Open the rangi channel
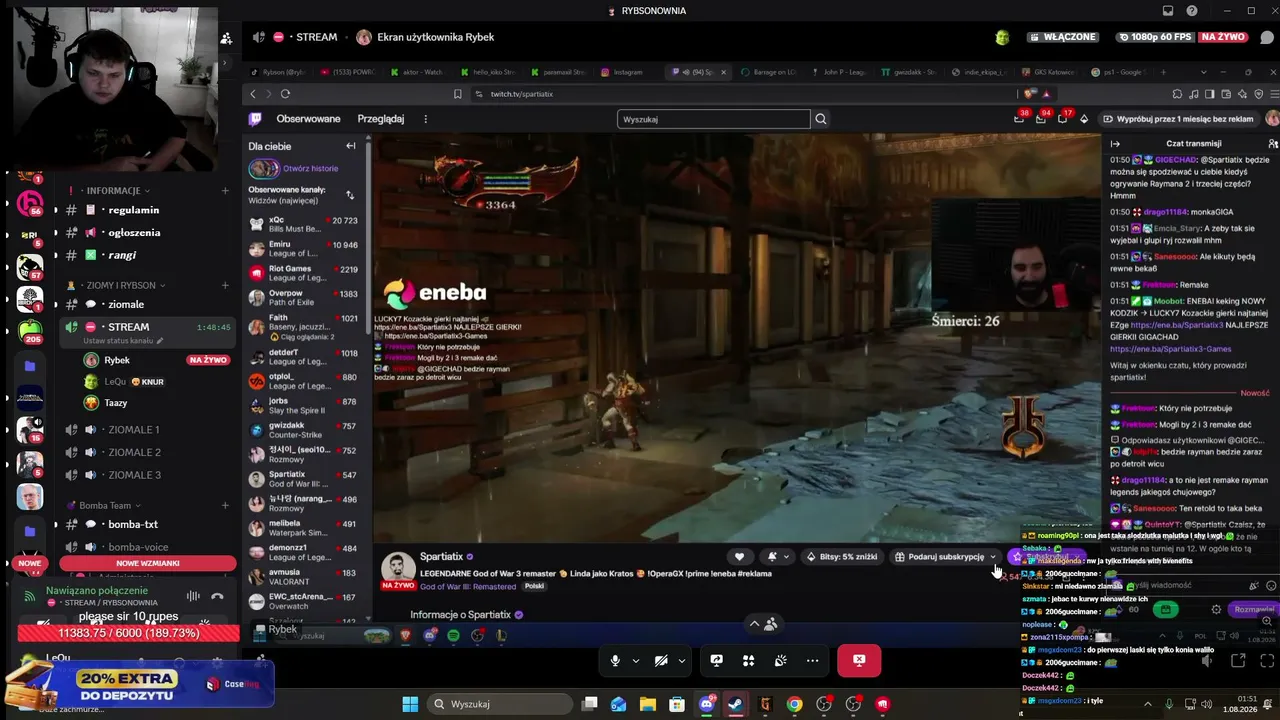1280x720 pixels. pos(122,255)
